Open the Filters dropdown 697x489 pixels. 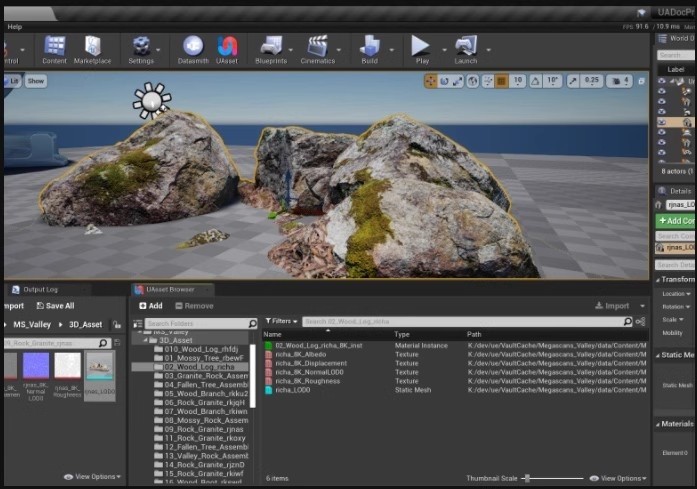[281, 321]
